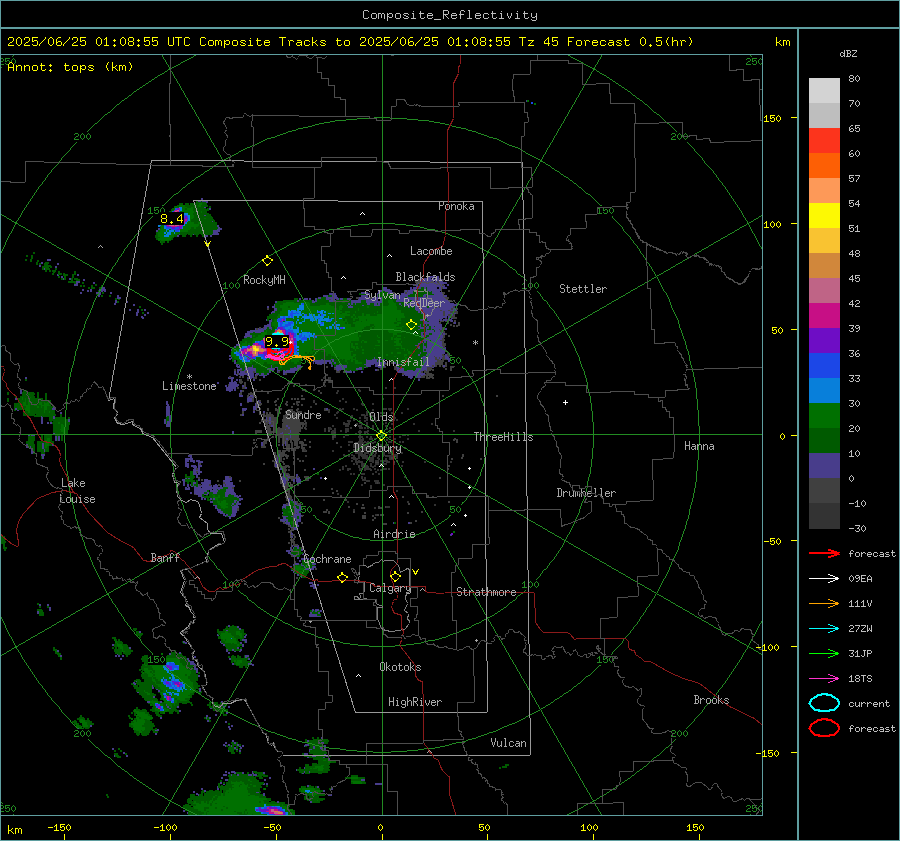The height and width of the screenshot is (841, 900).
Task: Click bottom axis -50 km tick label
Action: coord(272,827)
